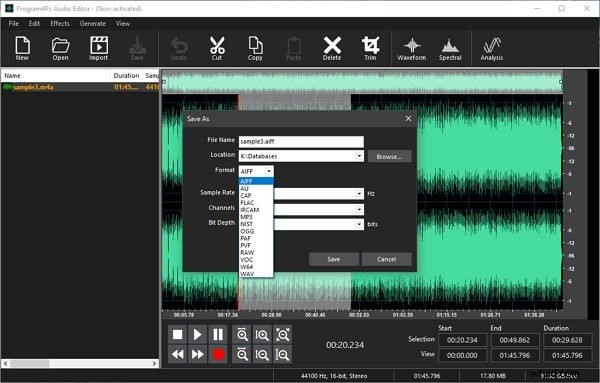Expand the Location dropdown arrow
This screenshot has width=600, height=383.
point(359,156)
